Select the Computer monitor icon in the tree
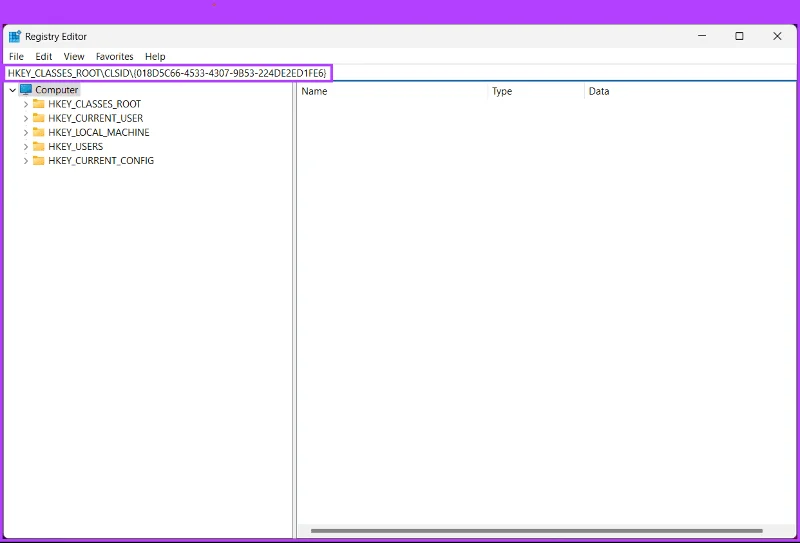This screenshot has width=800, height=543. pyautogui.click(x=26, y=90)
